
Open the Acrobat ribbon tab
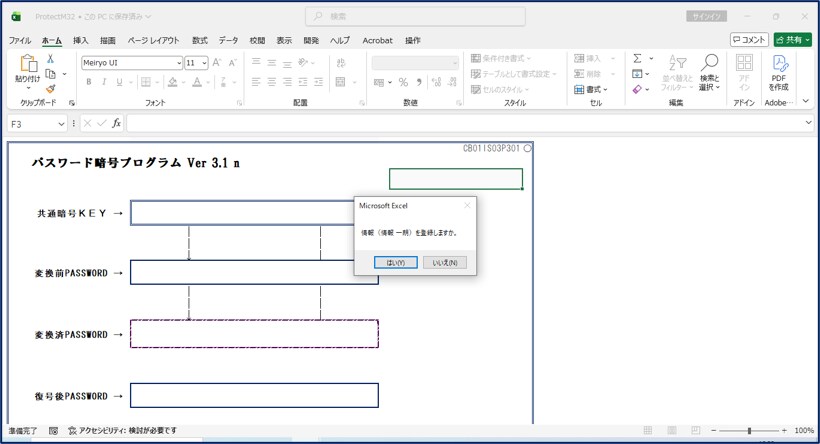point(377,40)
